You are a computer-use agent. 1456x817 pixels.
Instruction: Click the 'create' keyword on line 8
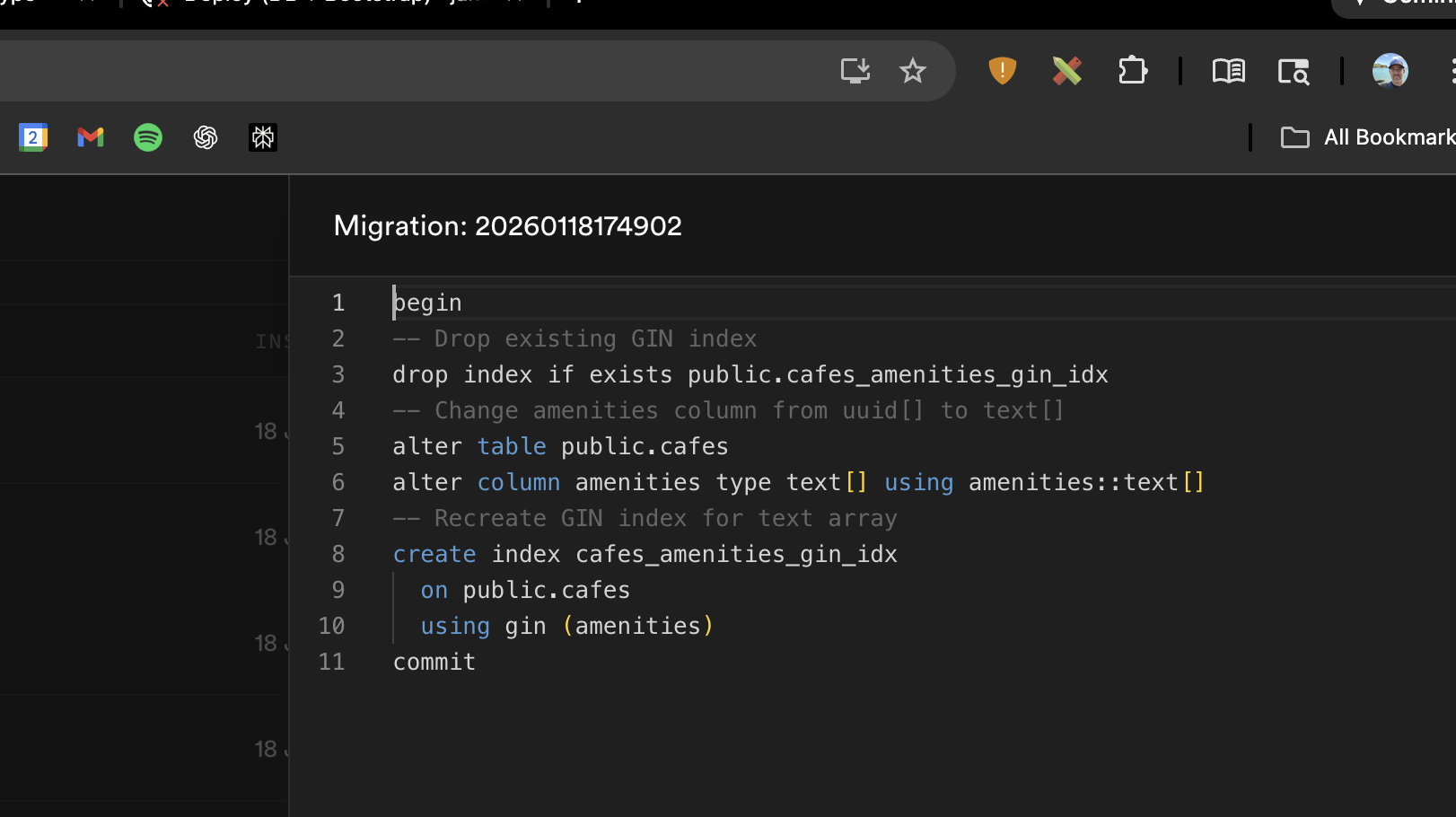click(x=434, y=554)
